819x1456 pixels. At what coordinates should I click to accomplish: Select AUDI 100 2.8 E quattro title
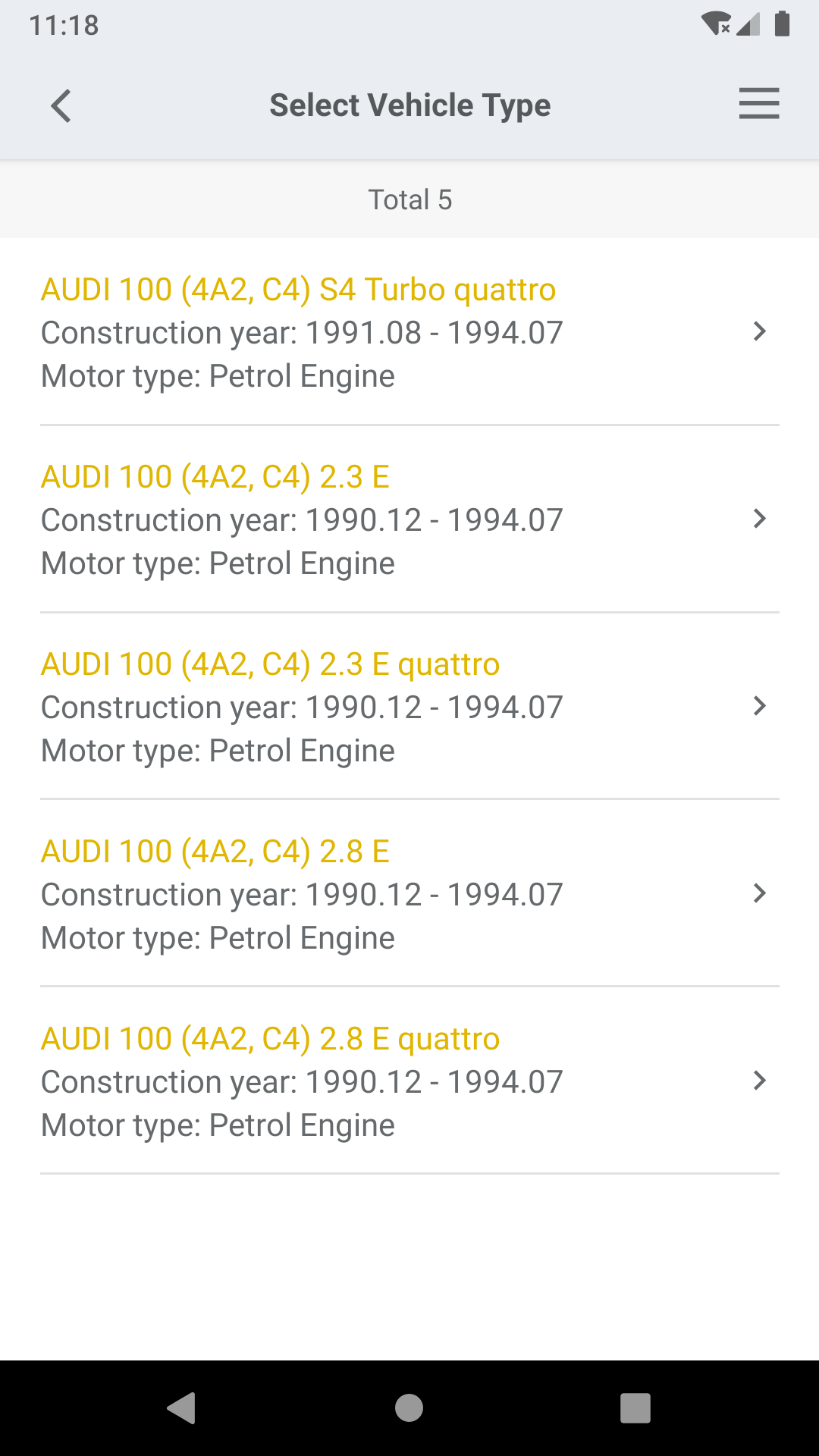[270, 1039]
